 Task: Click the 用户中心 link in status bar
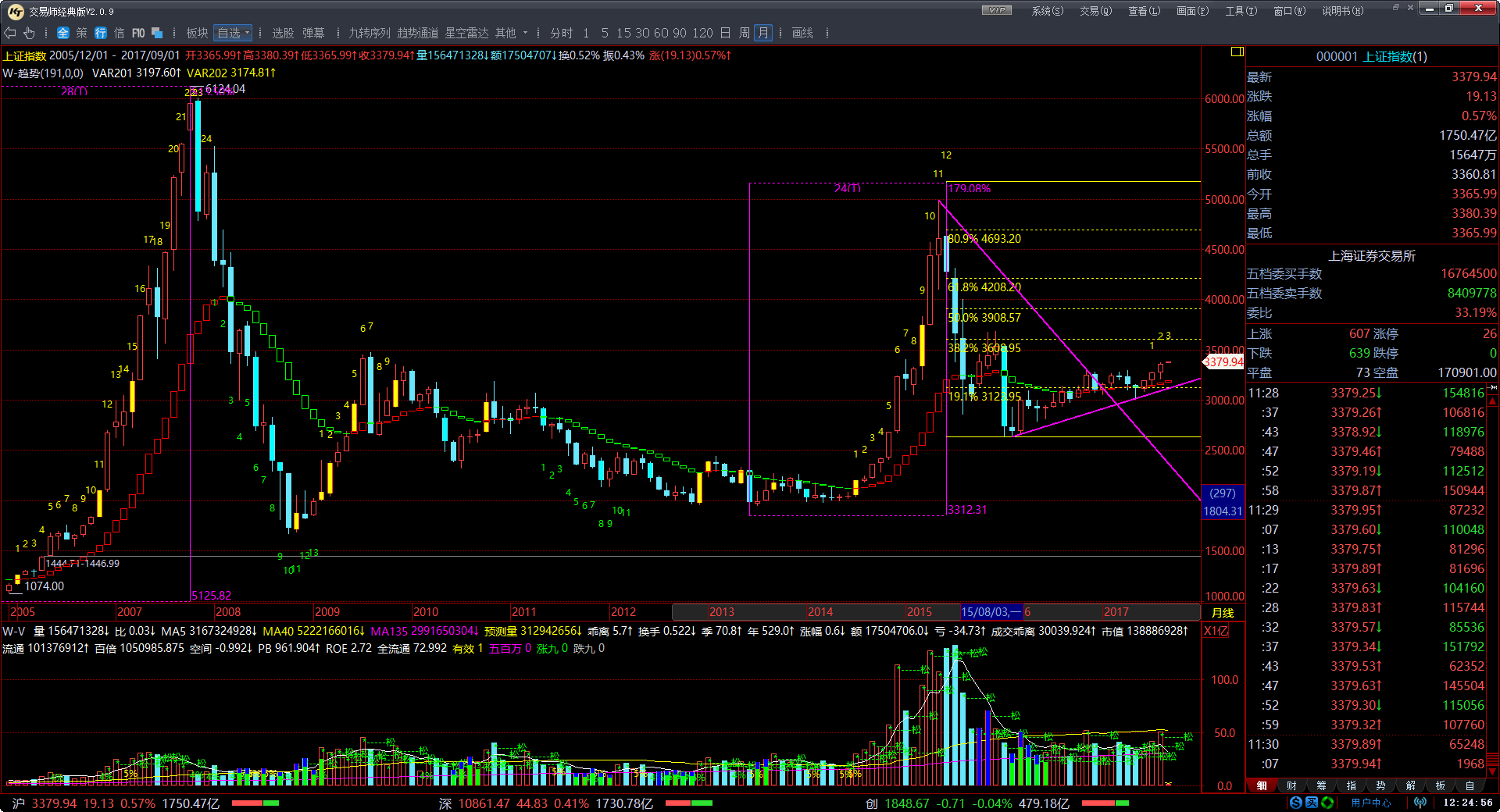(1371, 803)
